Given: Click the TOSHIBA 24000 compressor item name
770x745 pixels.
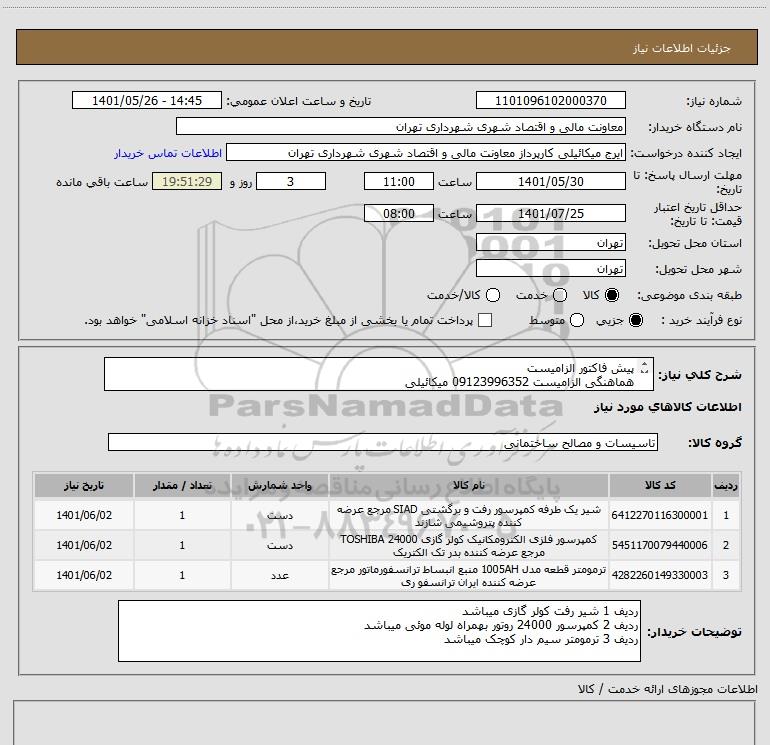Looking at the screenshot, I should click(x=469, y=546).
